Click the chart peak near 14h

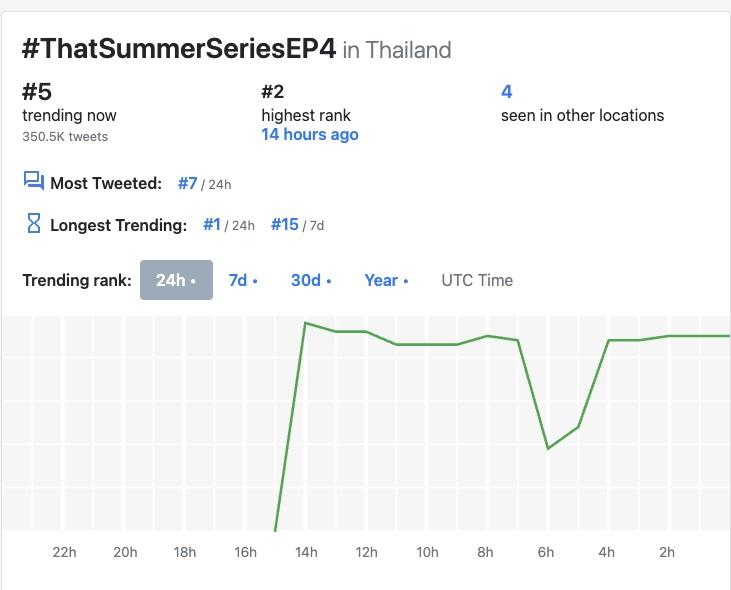point(305,323)
